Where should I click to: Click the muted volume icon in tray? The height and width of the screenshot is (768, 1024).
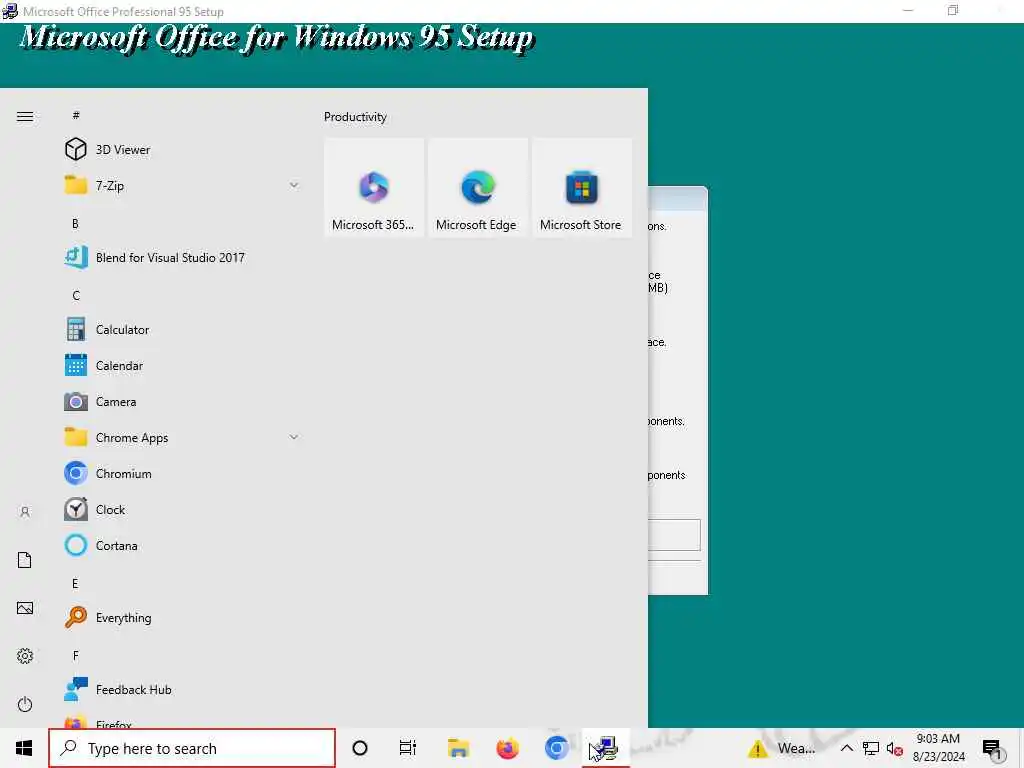pyautogui.click(x=895, y=748)
